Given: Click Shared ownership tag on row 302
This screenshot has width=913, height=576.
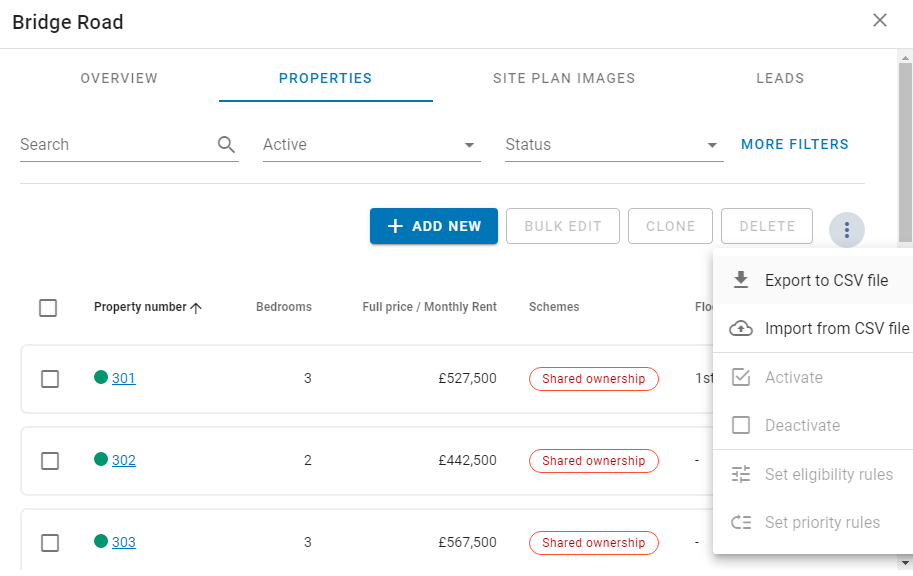Looking at the screenshot, I should click(x=594, y=461).
